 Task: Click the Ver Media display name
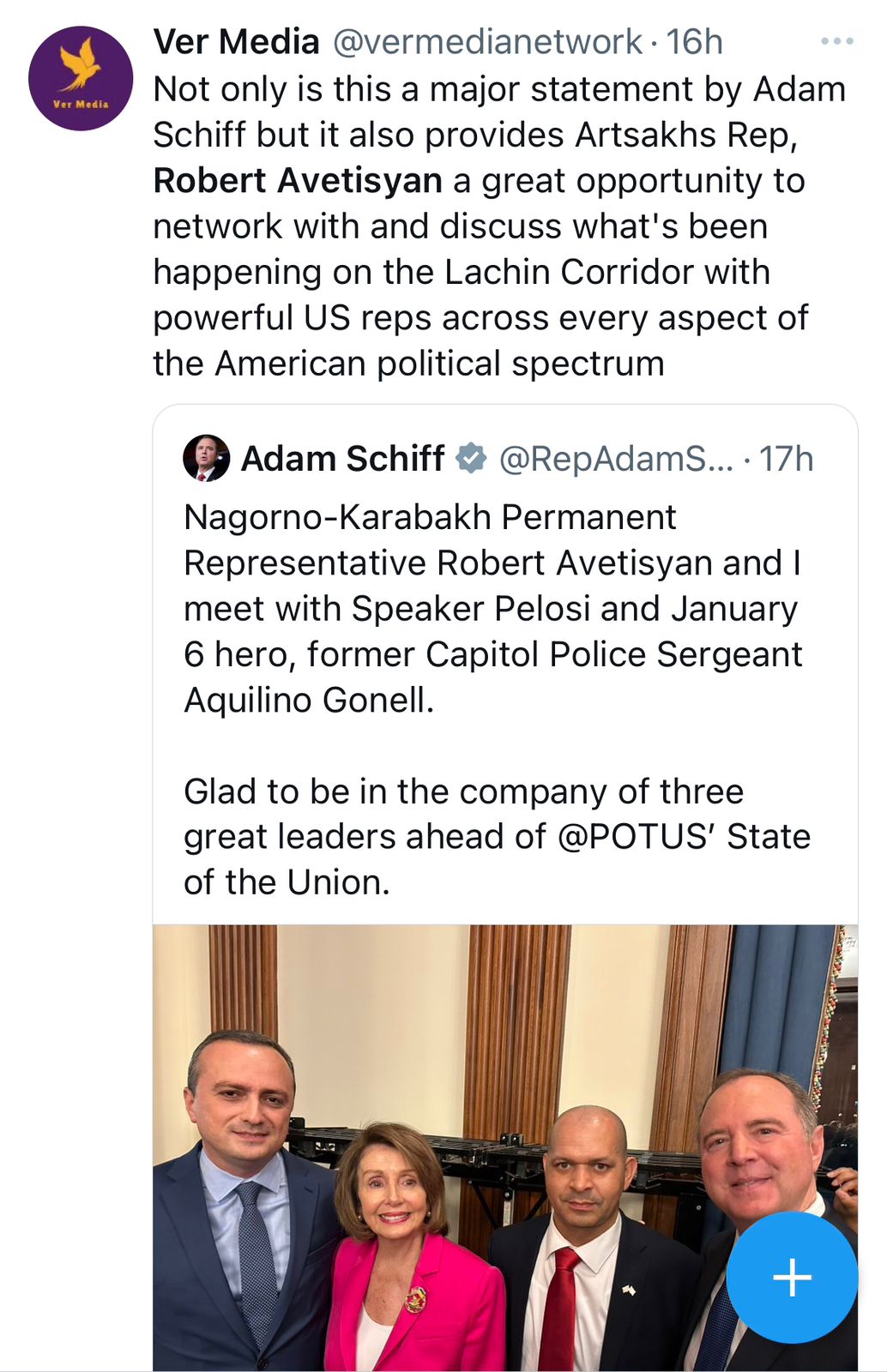[236, 41]
